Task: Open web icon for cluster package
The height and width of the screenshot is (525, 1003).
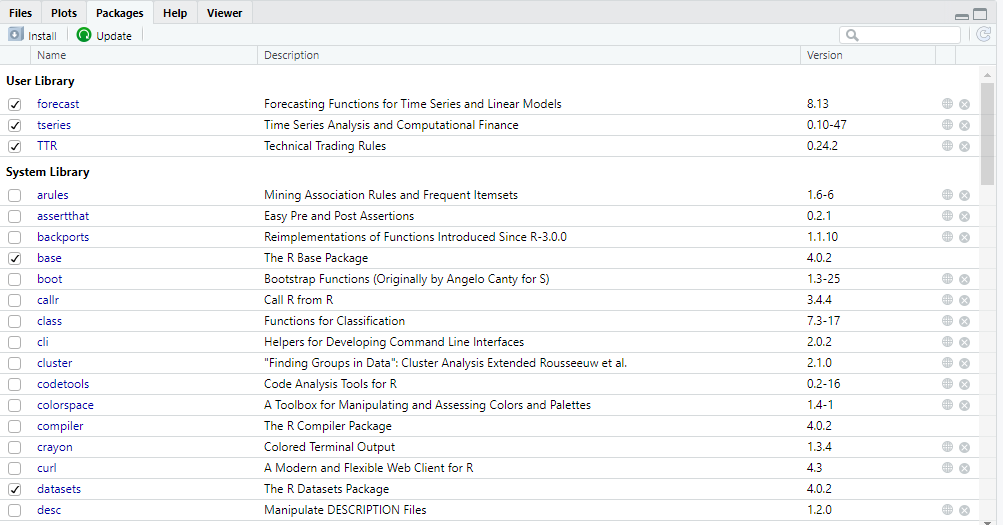Action: (x=947, y=363)
